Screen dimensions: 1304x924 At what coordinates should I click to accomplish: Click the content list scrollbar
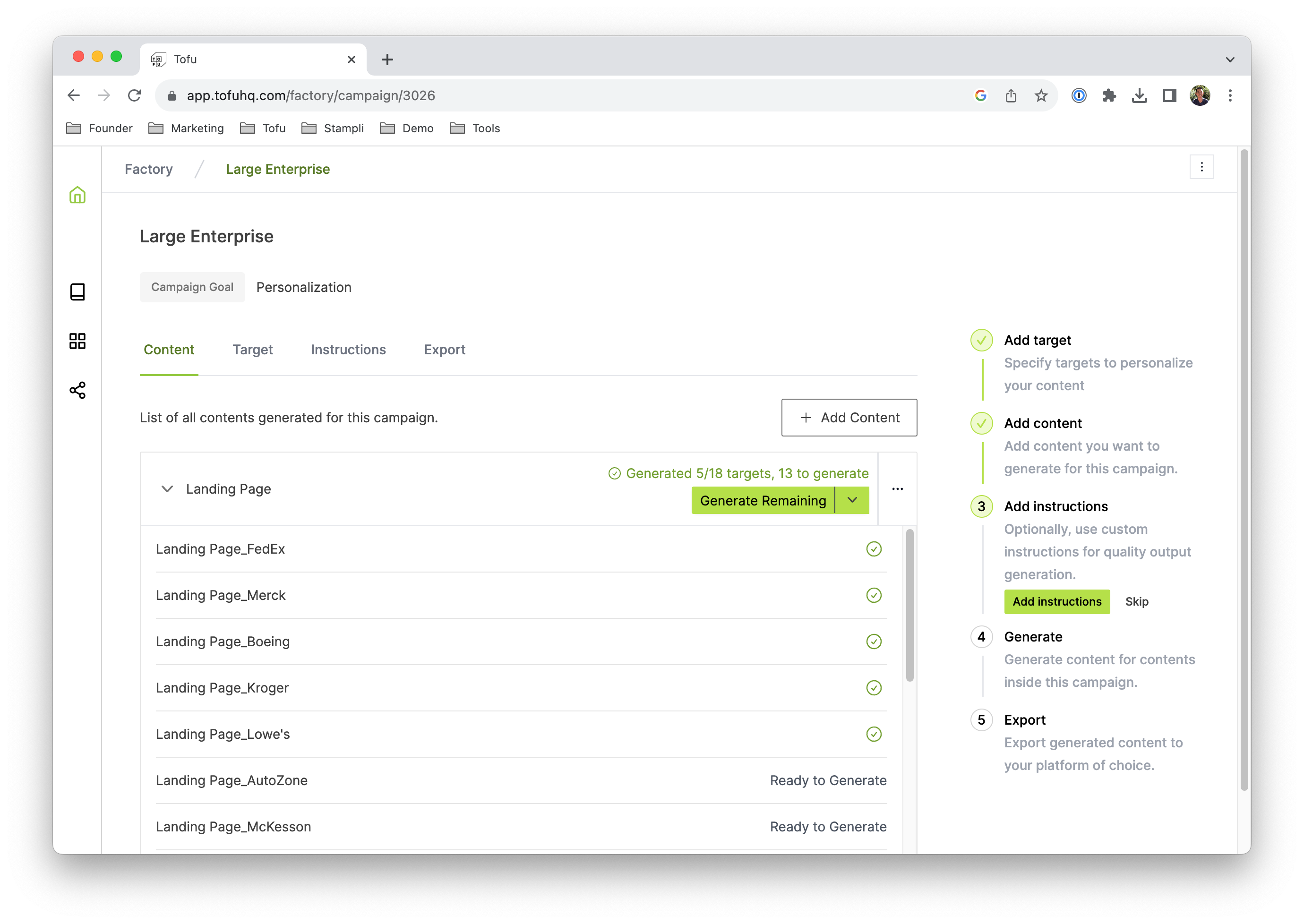click(x=909, y=606)
